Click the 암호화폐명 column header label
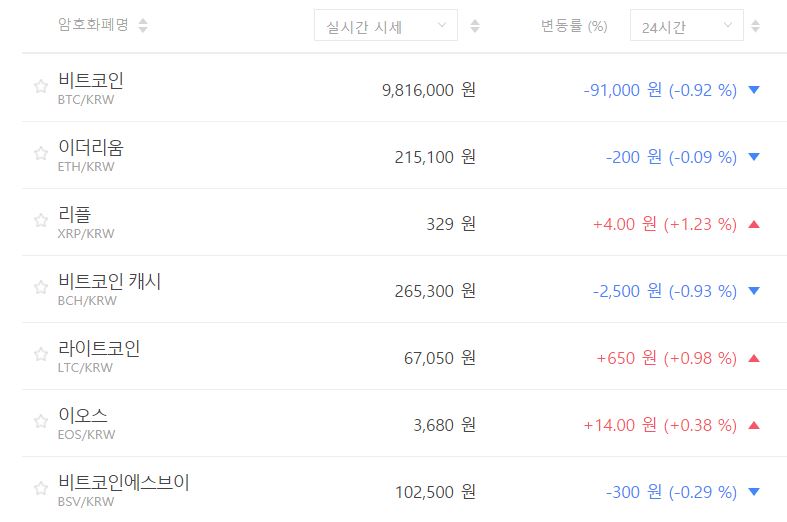 point(93,25)
